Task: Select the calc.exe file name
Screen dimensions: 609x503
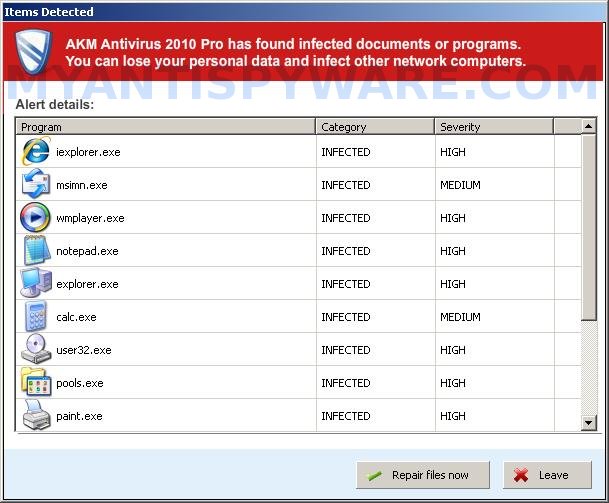Action: pos(76,317)
